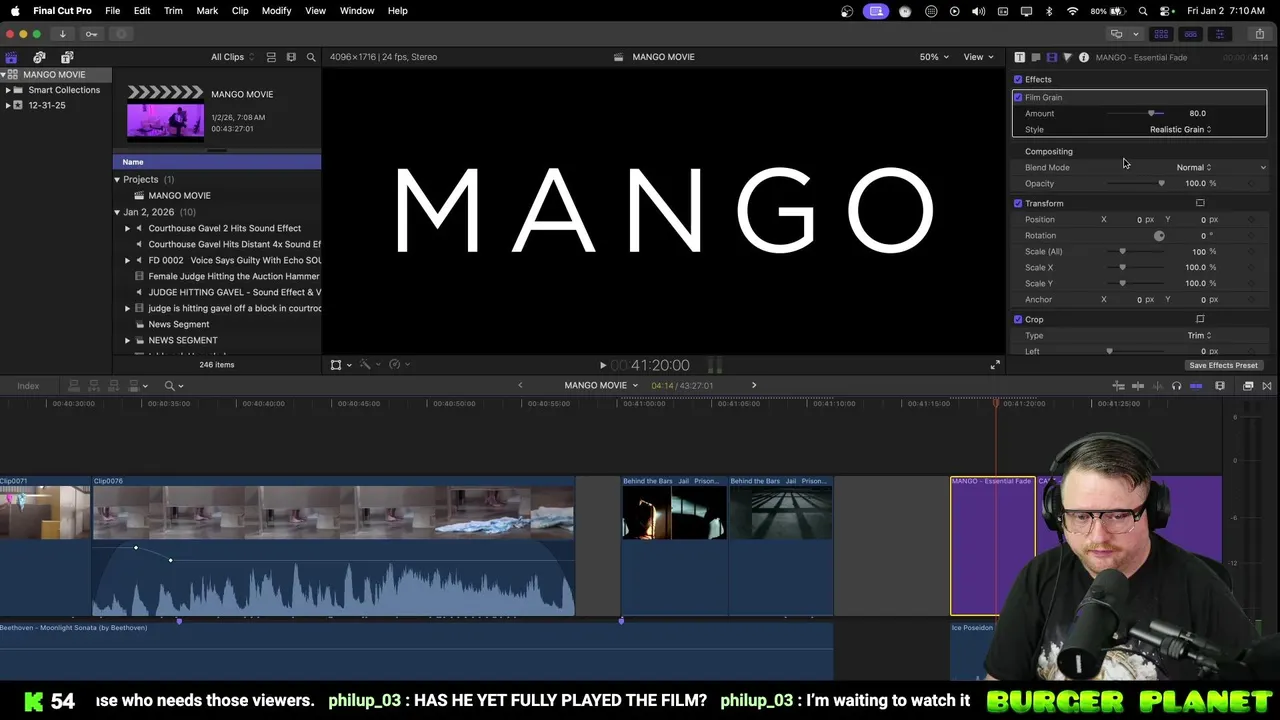Screen dimensions: 1280x720
Task: Click the Wi-Fi icon in menu bar
Action: click(x=1073, y=11)
